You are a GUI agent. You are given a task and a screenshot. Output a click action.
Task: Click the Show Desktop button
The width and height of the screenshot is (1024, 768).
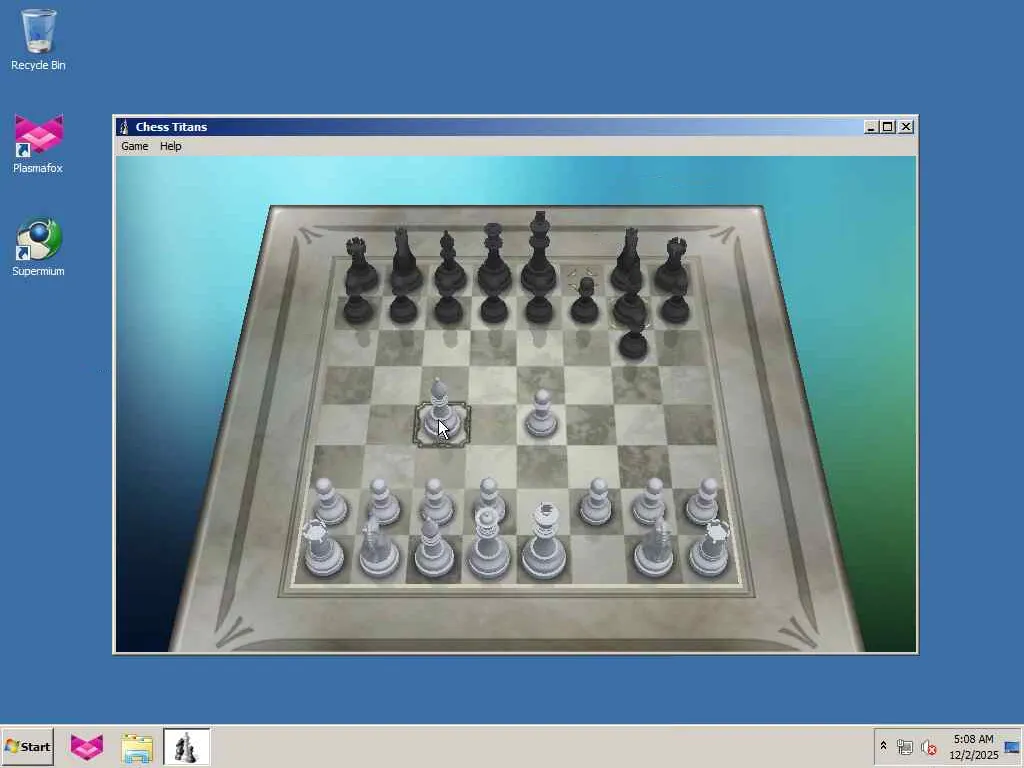tap(1012, 746)
